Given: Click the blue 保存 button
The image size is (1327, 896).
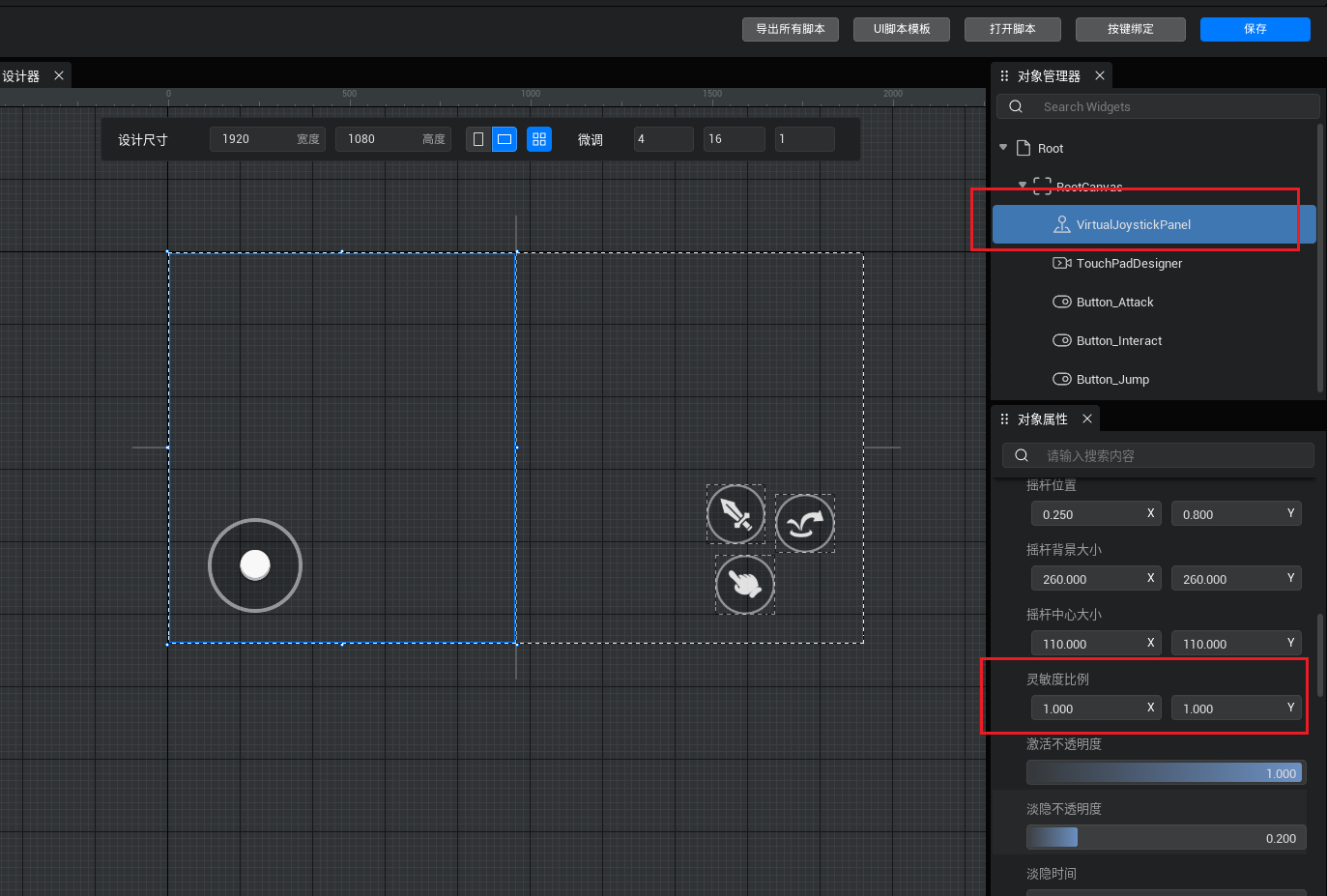Looking at the screenshot, I should tap(1255, 29).
